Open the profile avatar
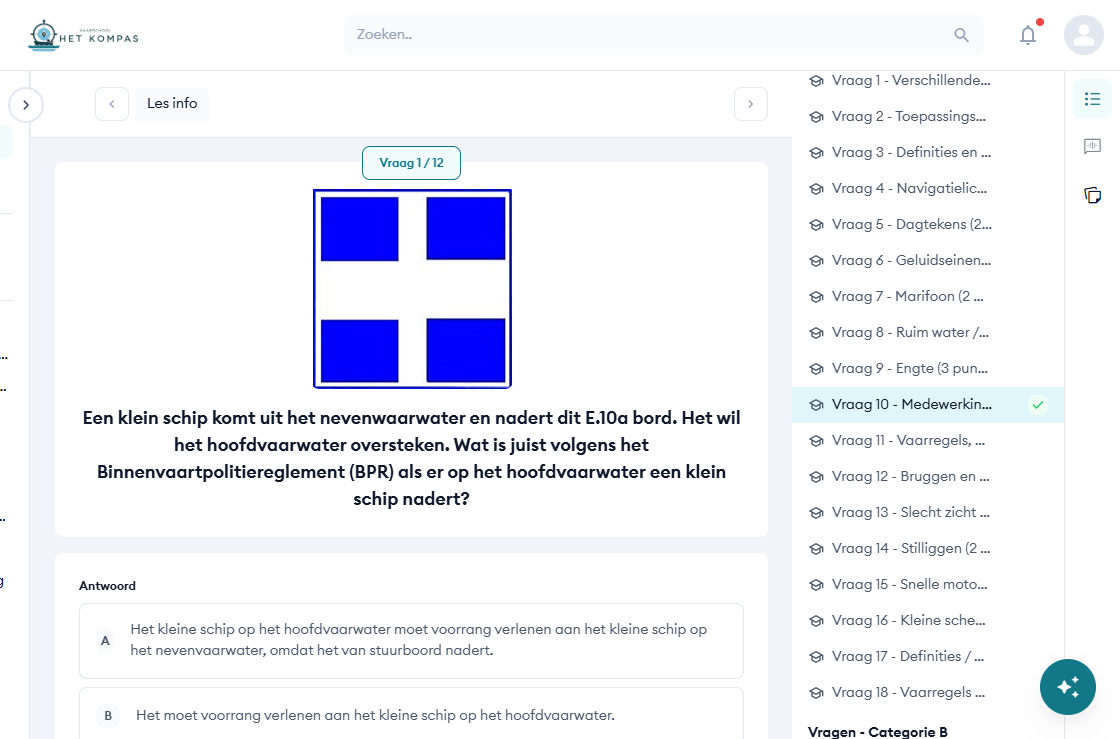Image resolution: width=1120 pixels, height=739 pixels. 1084,35
